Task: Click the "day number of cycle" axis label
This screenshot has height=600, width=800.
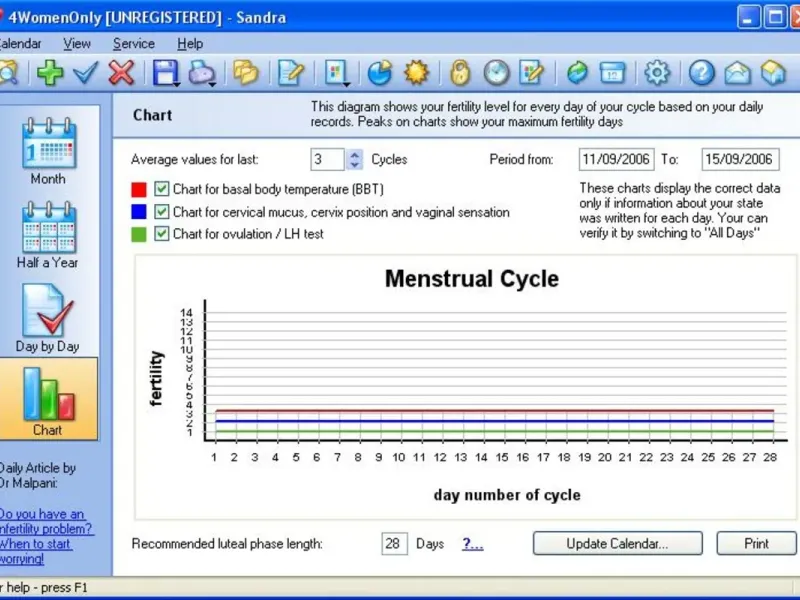Action: click(507, 495)
